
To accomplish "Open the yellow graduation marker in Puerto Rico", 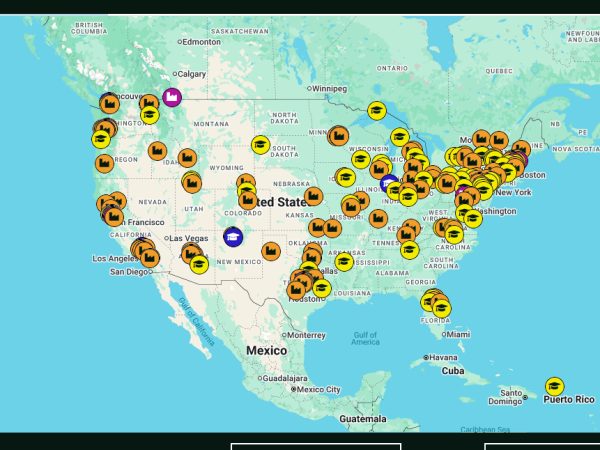I will pos(554,386).
